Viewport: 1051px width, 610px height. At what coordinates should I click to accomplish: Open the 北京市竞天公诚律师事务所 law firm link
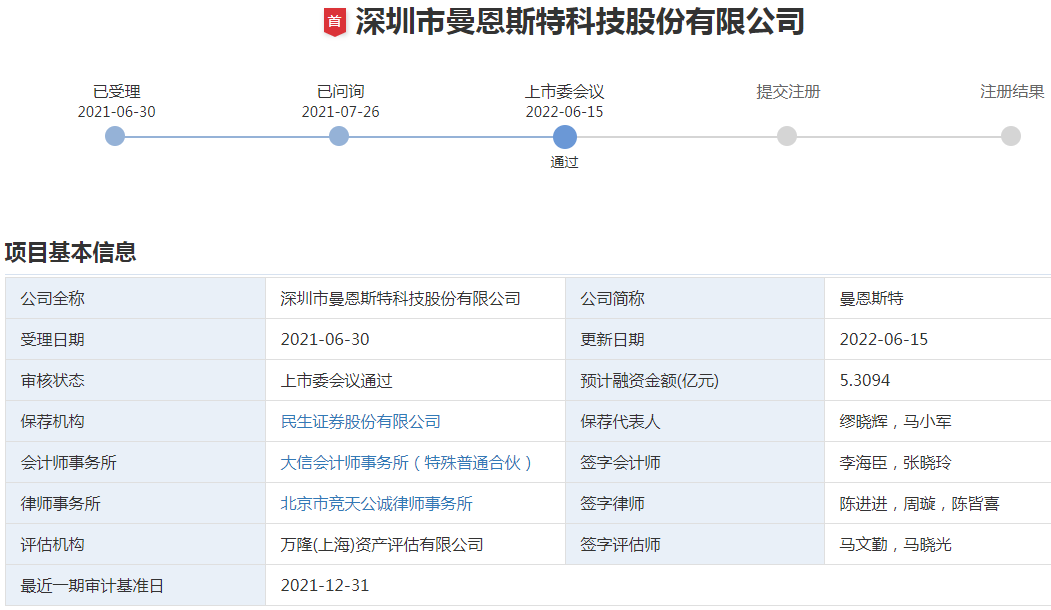pos(379,502)
